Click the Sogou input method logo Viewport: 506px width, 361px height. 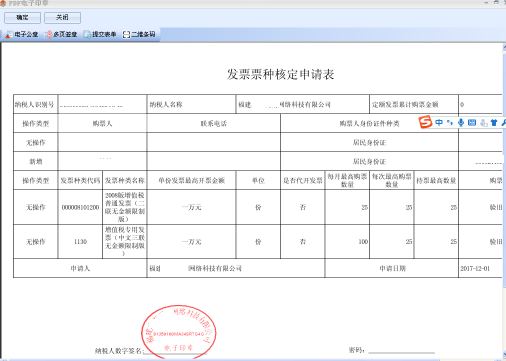click(425, 122)
